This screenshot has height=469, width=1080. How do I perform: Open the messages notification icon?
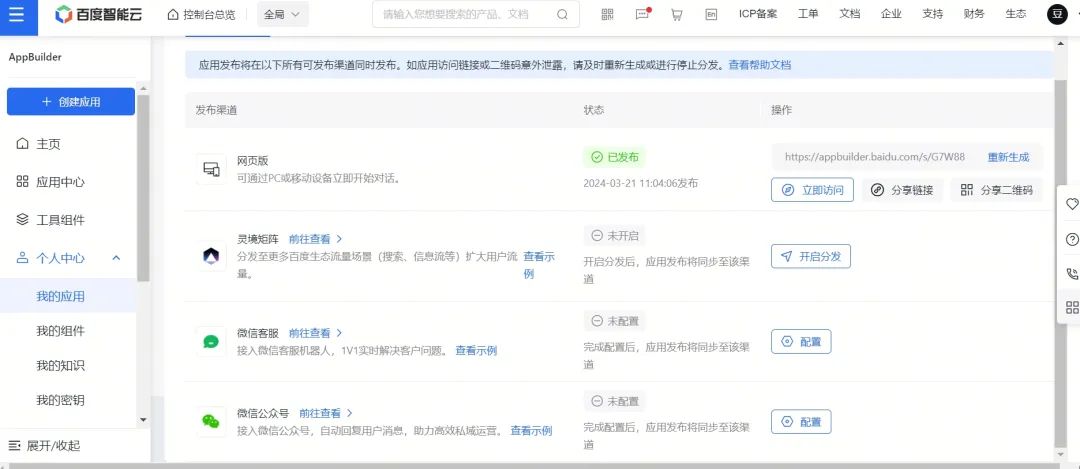coord(643,14)
